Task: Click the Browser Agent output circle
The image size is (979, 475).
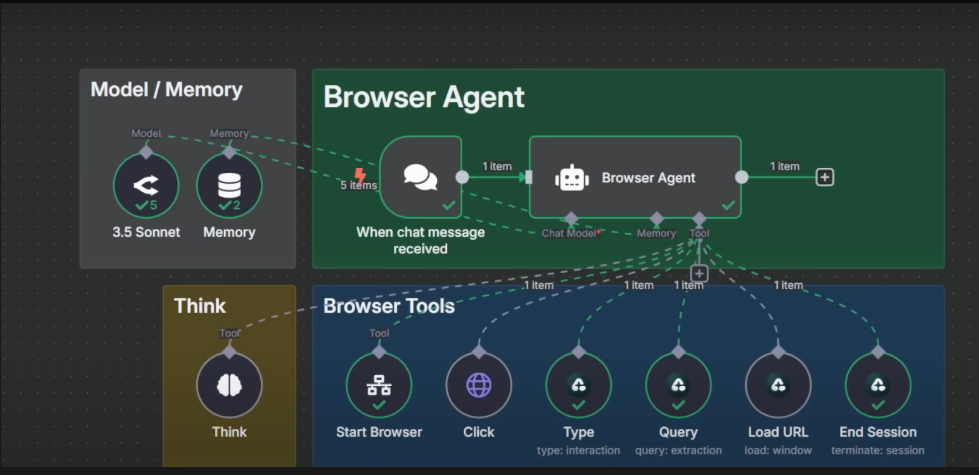Action: pos(741,177)
